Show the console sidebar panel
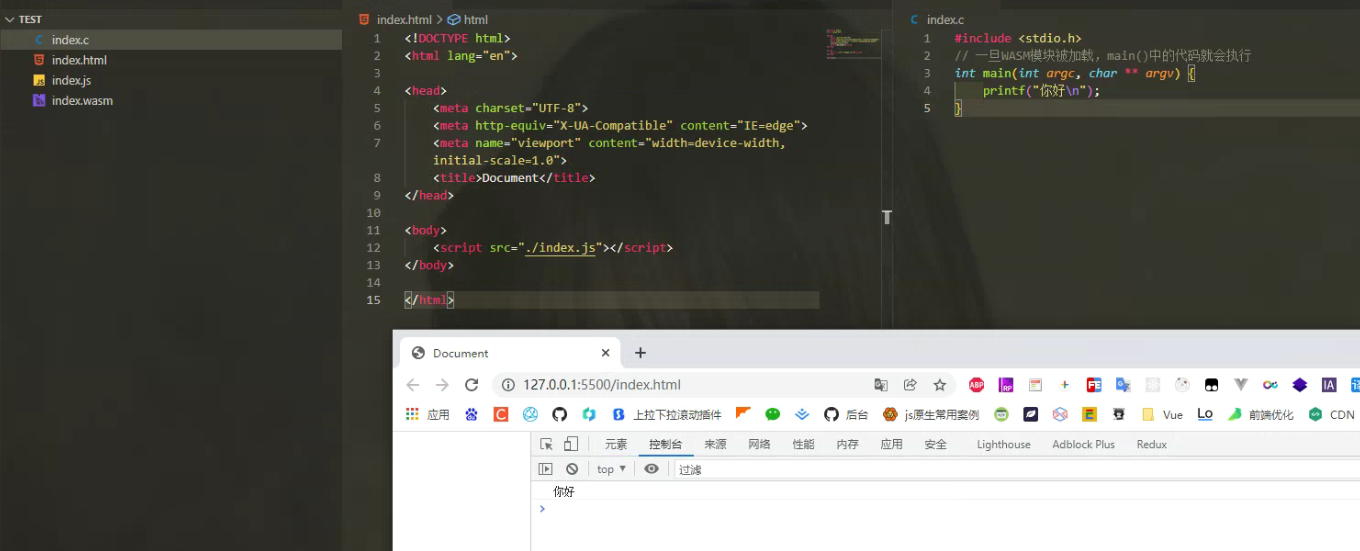This screenshot has width=1360, height=551. click(545, 469)
